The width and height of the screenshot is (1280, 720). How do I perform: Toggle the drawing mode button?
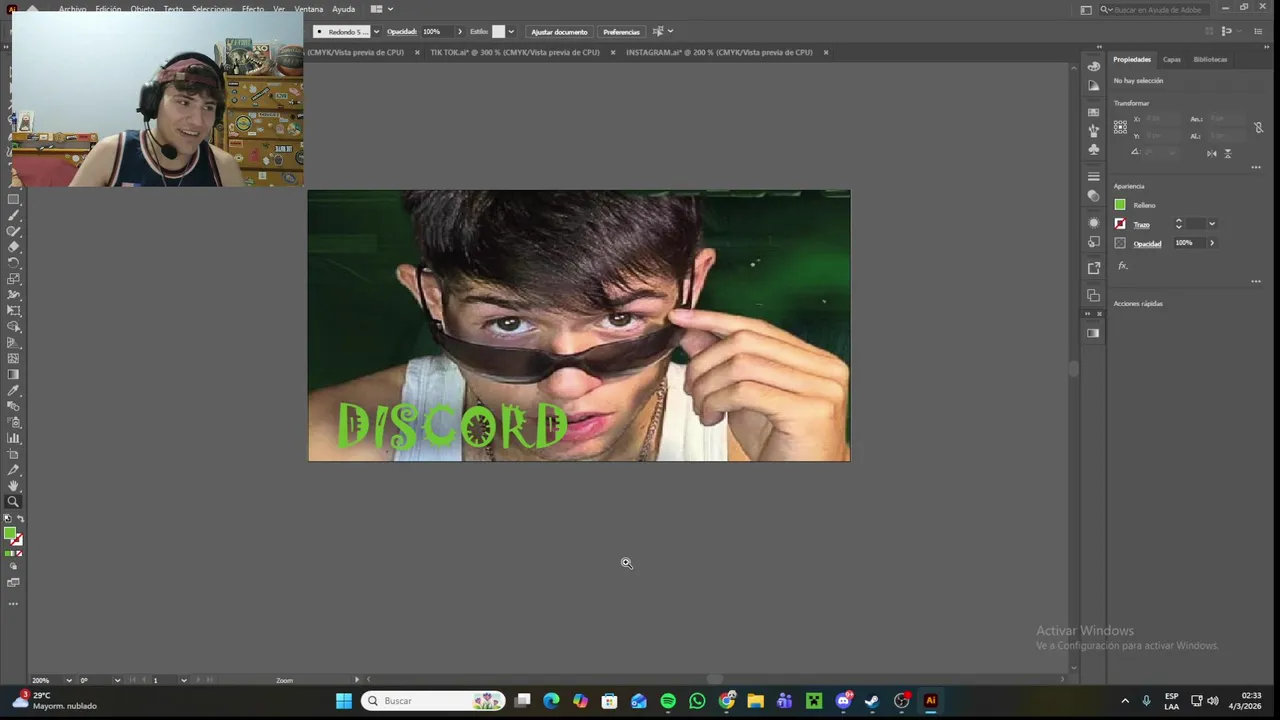[x=13, y=567]
